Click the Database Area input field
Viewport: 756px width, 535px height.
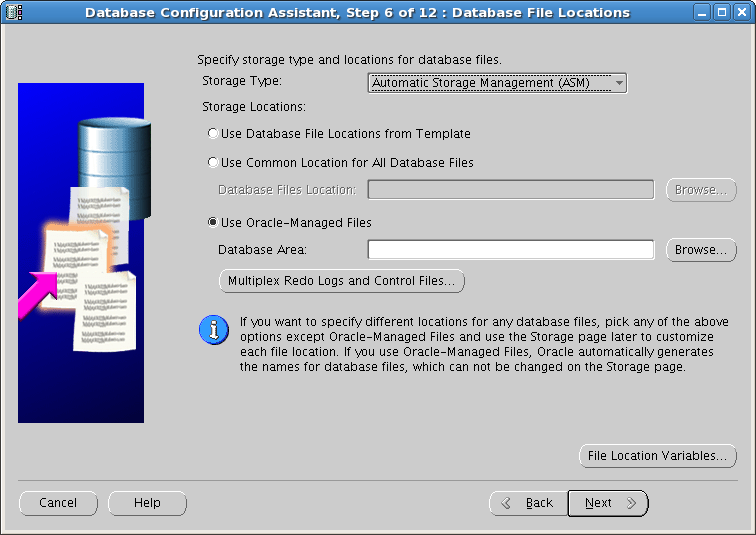[x=511, y=250]
